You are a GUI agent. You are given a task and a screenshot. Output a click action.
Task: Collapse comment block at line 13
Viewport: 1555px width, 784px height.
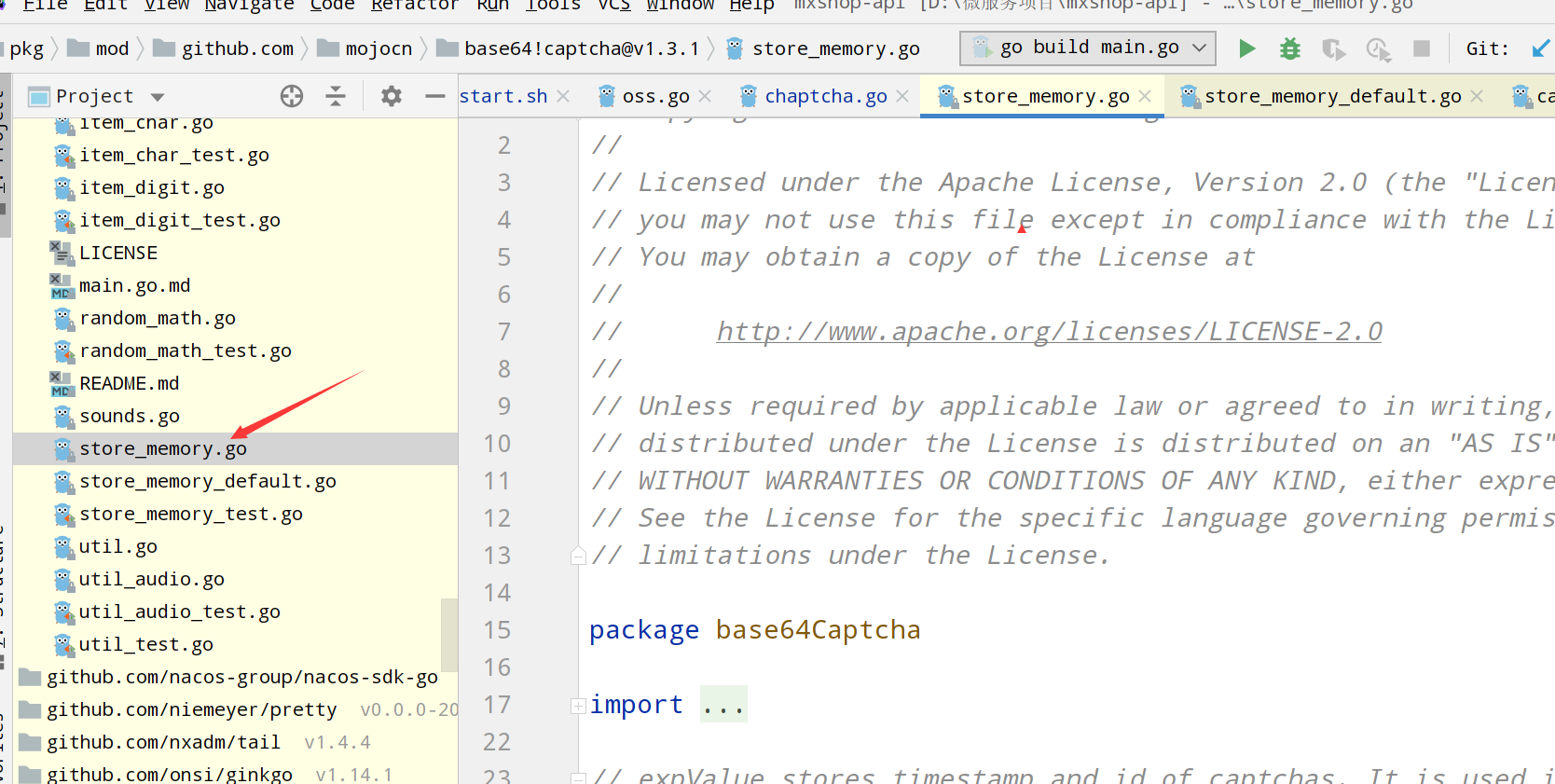[578, 557]
